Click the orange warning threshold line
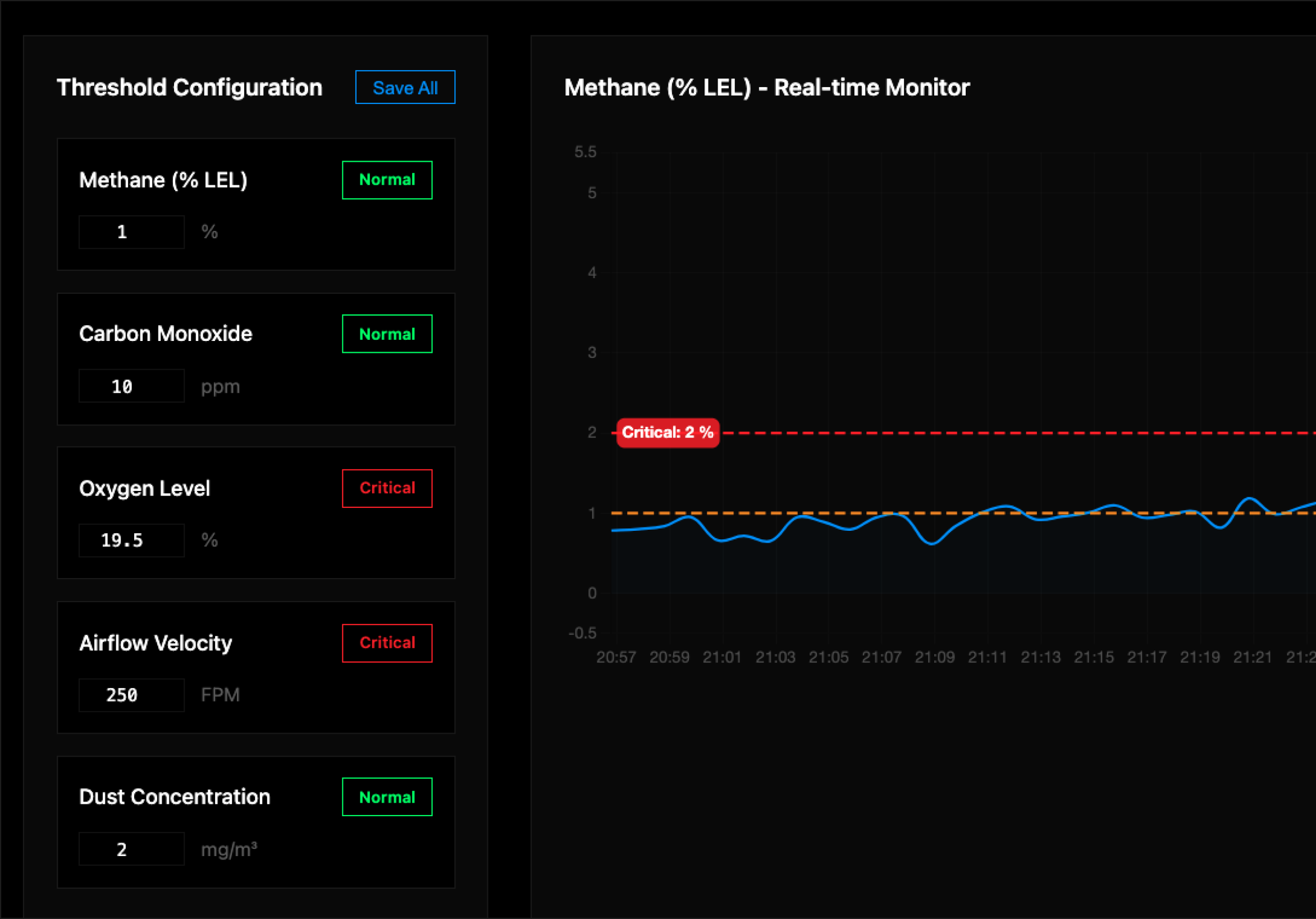1316x919 pixels. point(975,513)
